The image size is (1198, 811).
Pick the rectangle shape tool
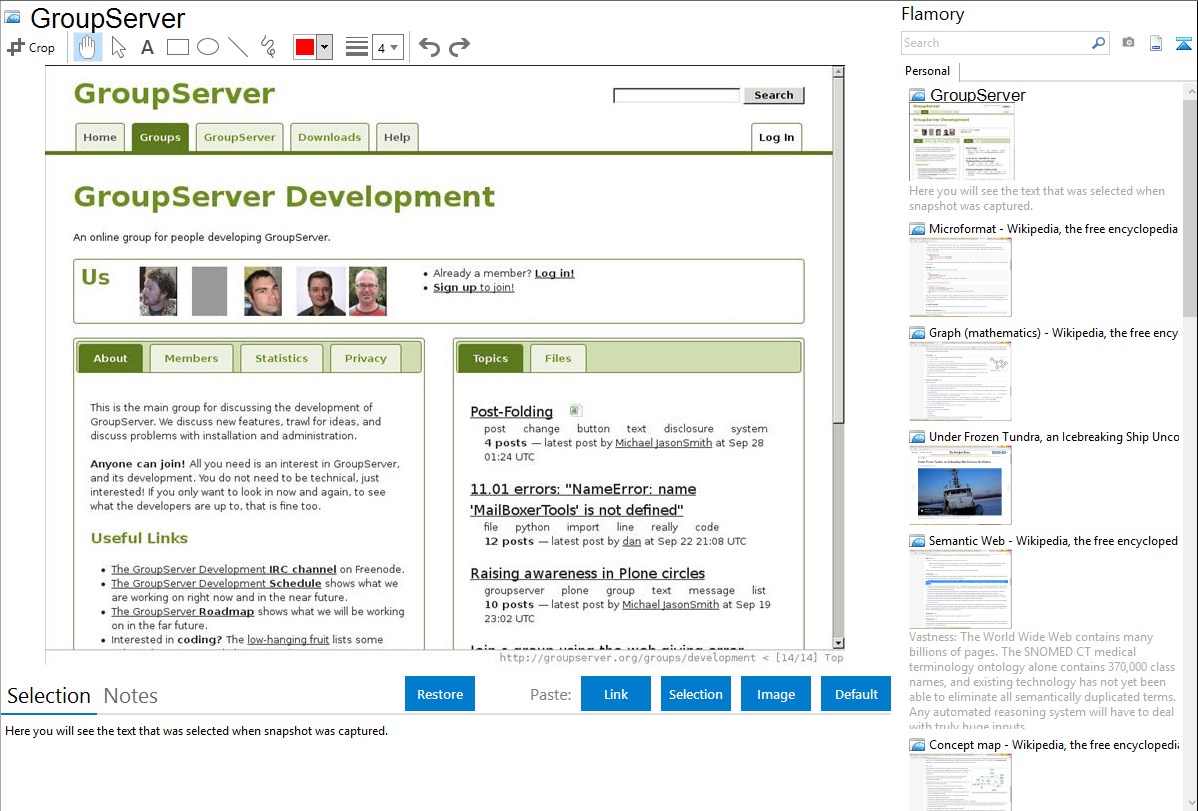point(177,47)
